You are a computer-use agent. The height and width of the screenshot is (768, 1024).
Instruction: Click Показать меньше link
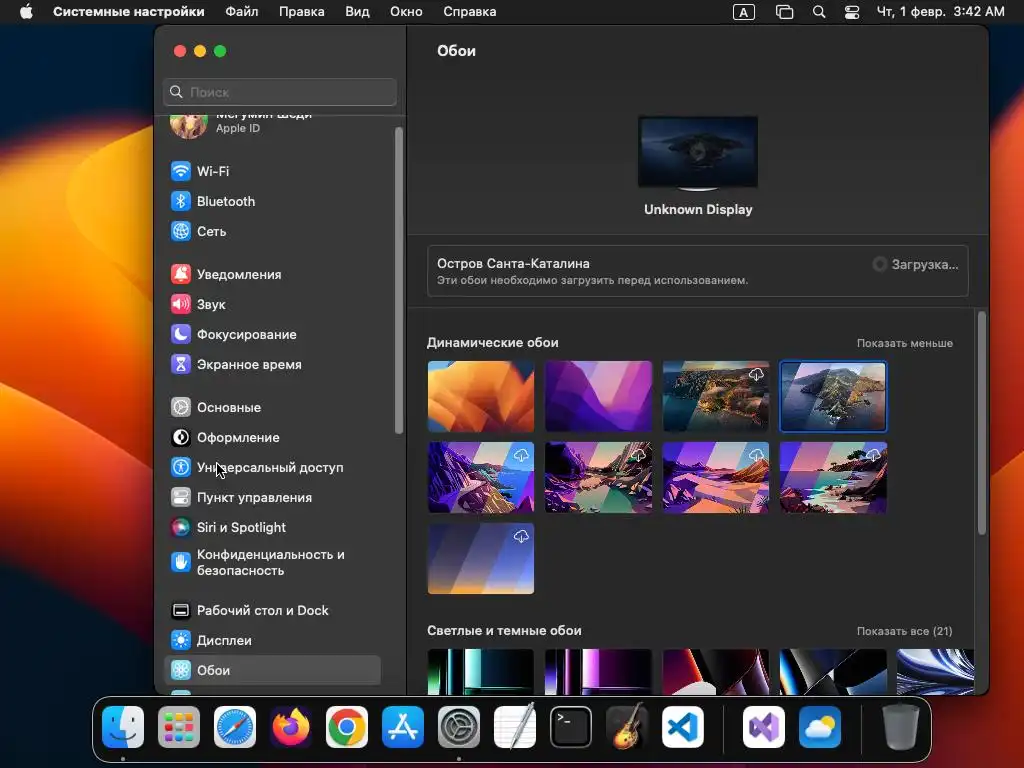[904, 344]
